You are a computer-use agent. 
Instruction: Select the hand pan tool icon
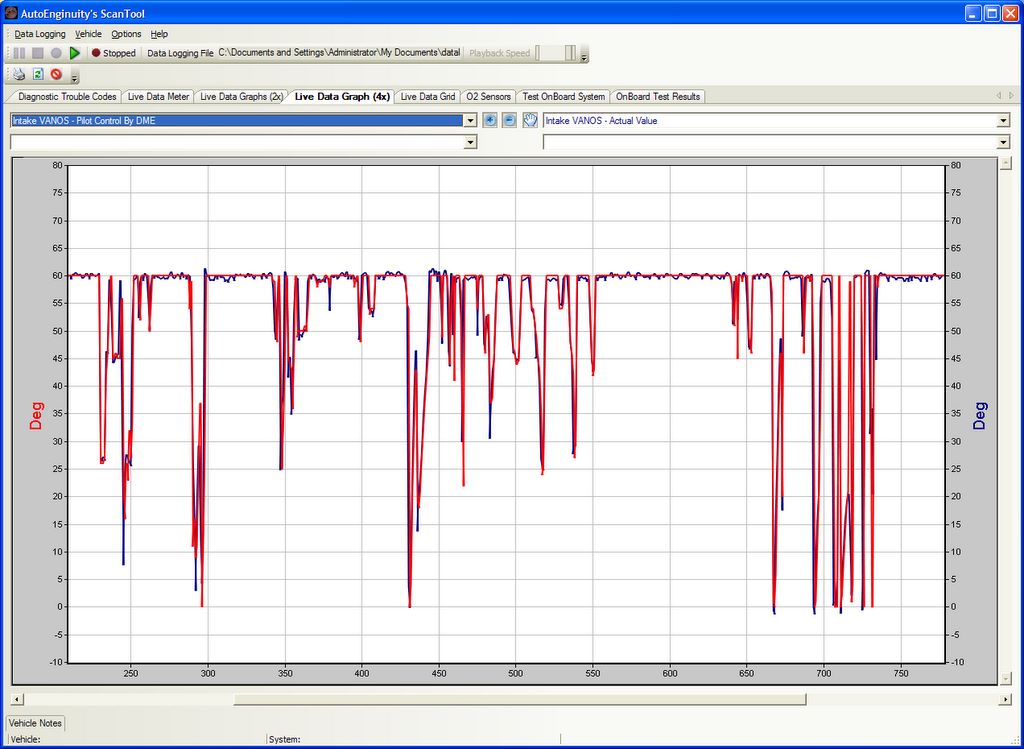pos(530,120)
